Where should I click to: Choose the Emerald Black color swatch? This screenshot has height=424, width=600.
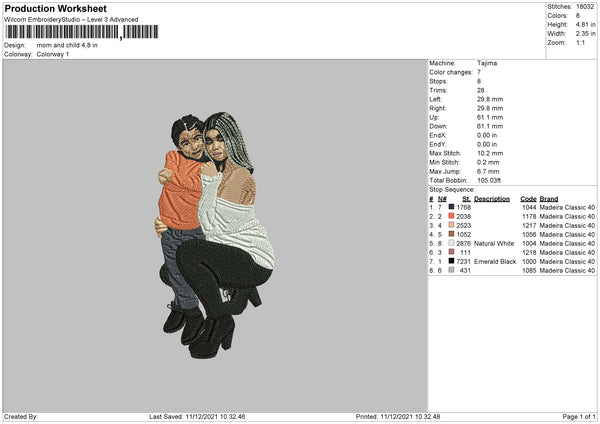pos(451,261)
